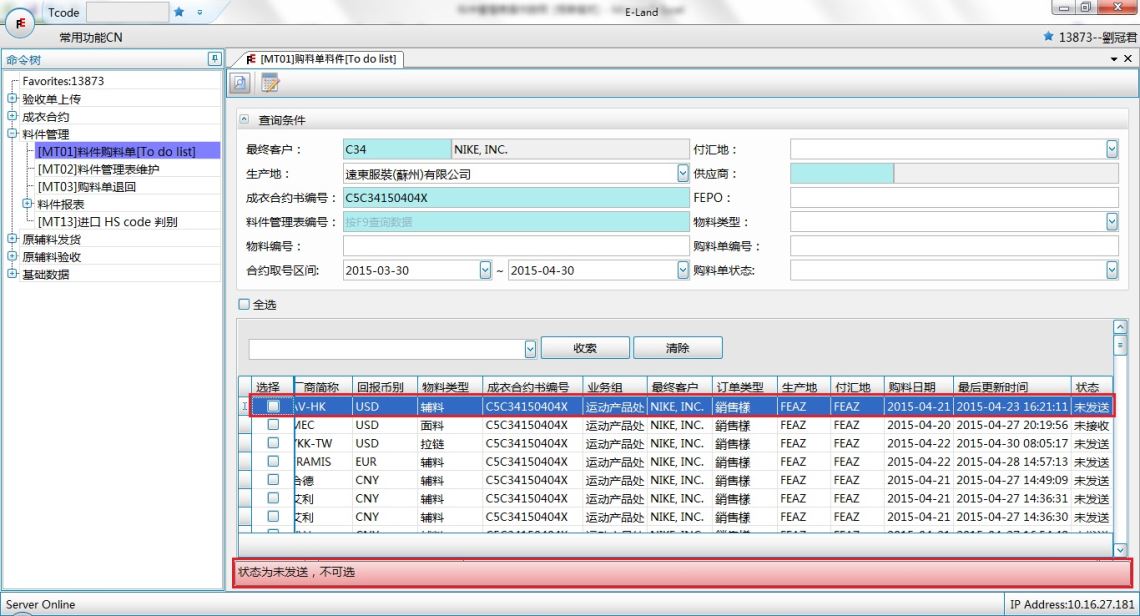Select the [MT01]购料单料件 tab
This screenshot has height=616, width=1140.
pyautogui.click(x=320, y=59)
